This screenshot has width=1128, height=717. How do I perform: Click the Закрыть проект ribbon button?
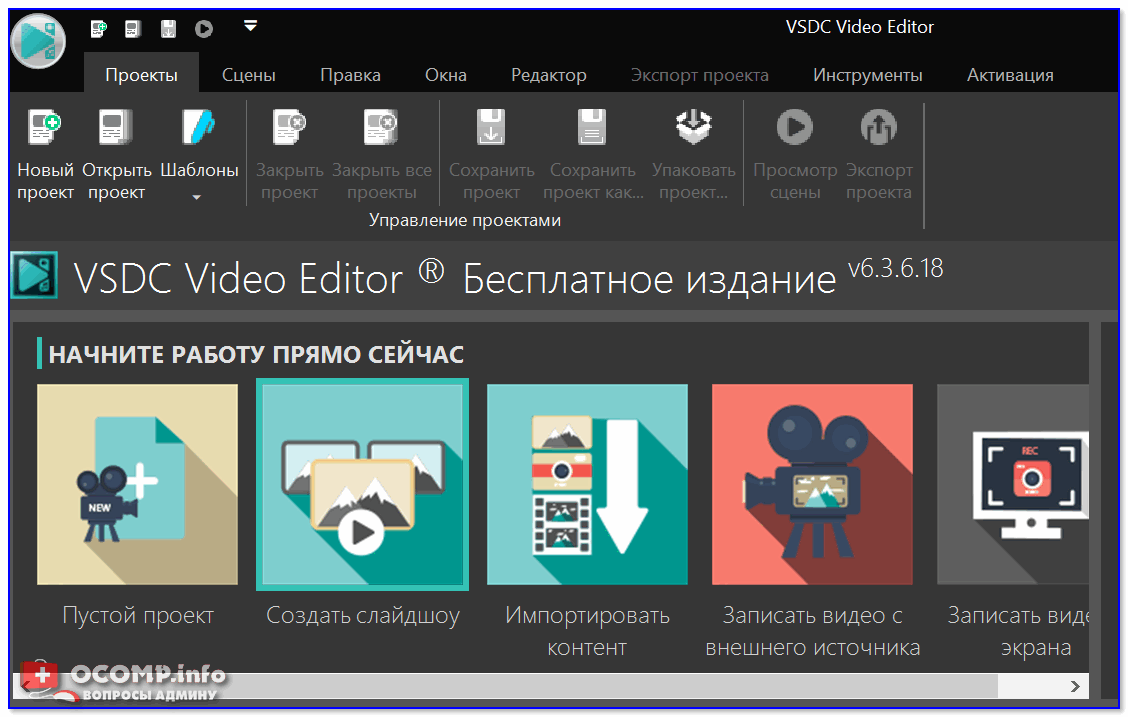(x=289, y=155)
